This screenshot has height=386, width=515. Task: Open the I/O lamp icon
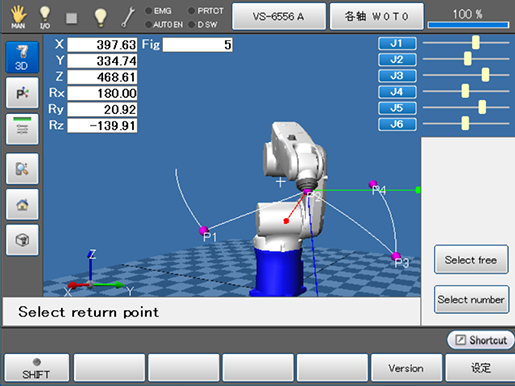[45, 17]
